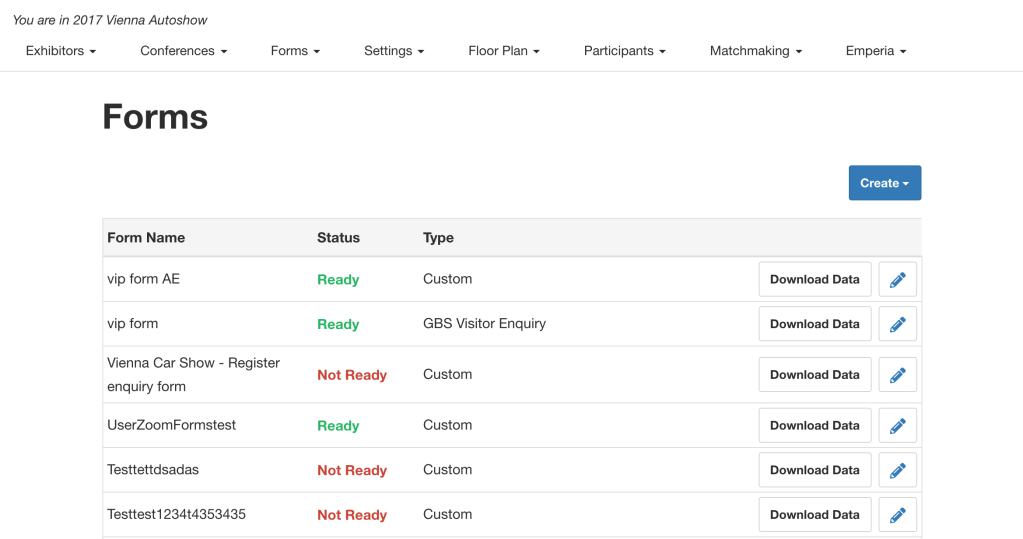Edit Testtest1234t4353435 using pencil icon
Viewport: 1023px width, 539px height.
click(x=897, y=515)
